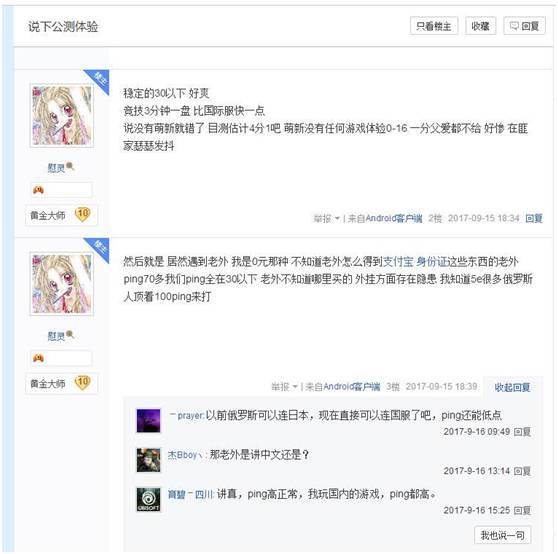The height and width of the screenshot is (554, 558).
Task: Click the gamepad badge icon in second post
Action: coord(38,358)
